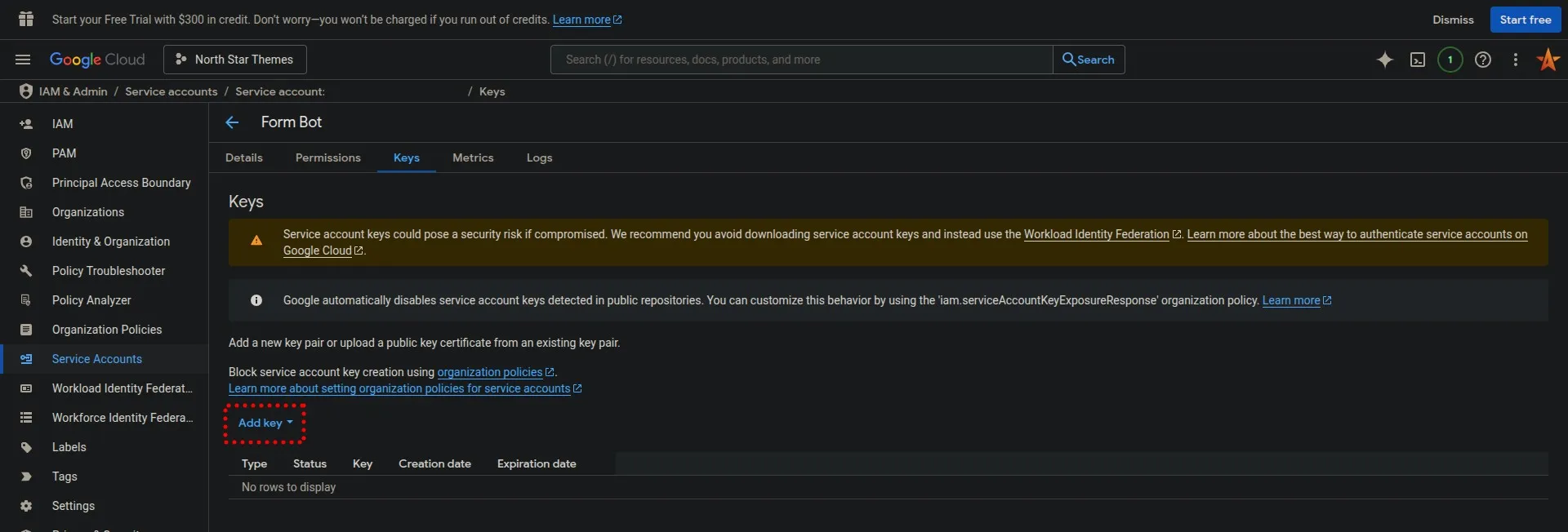Click the Keys breadcrumb
The height and width of the screenshot is (532, 1568).
[492, 91]
